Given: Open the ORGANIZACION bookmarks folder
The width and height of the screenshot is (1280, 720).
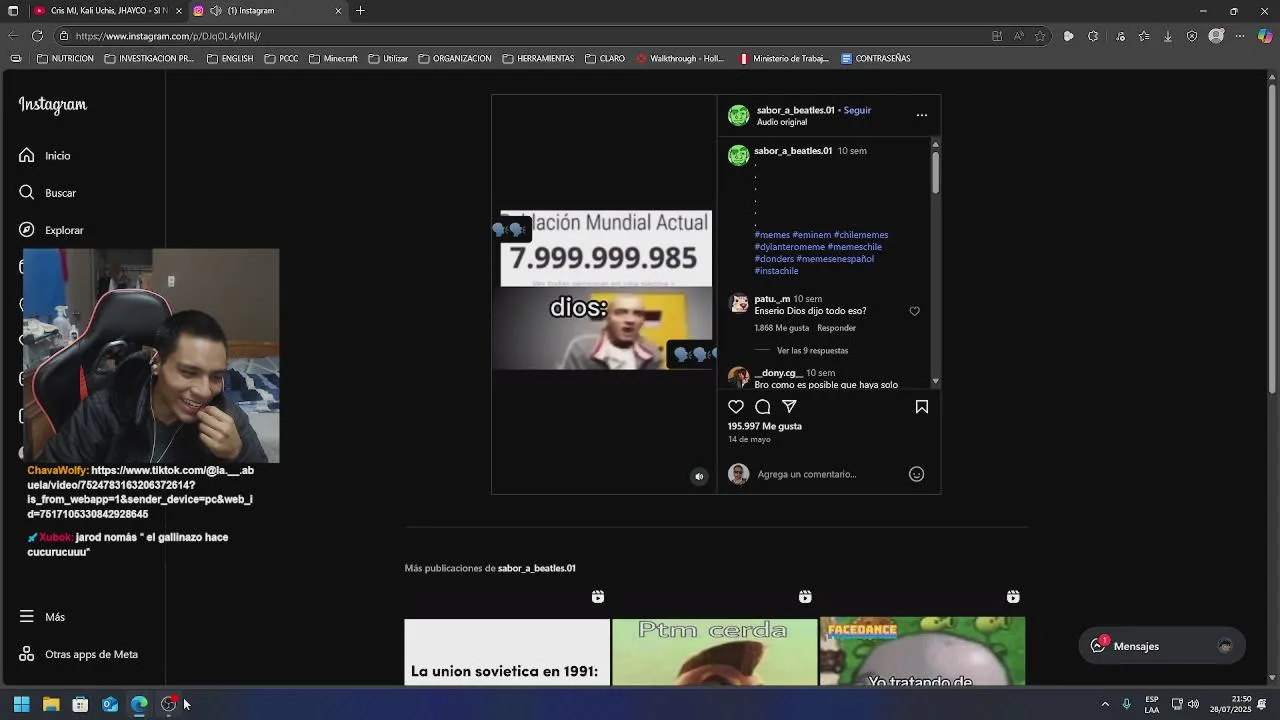Looking at the screenshot, I should pos(455,59).
